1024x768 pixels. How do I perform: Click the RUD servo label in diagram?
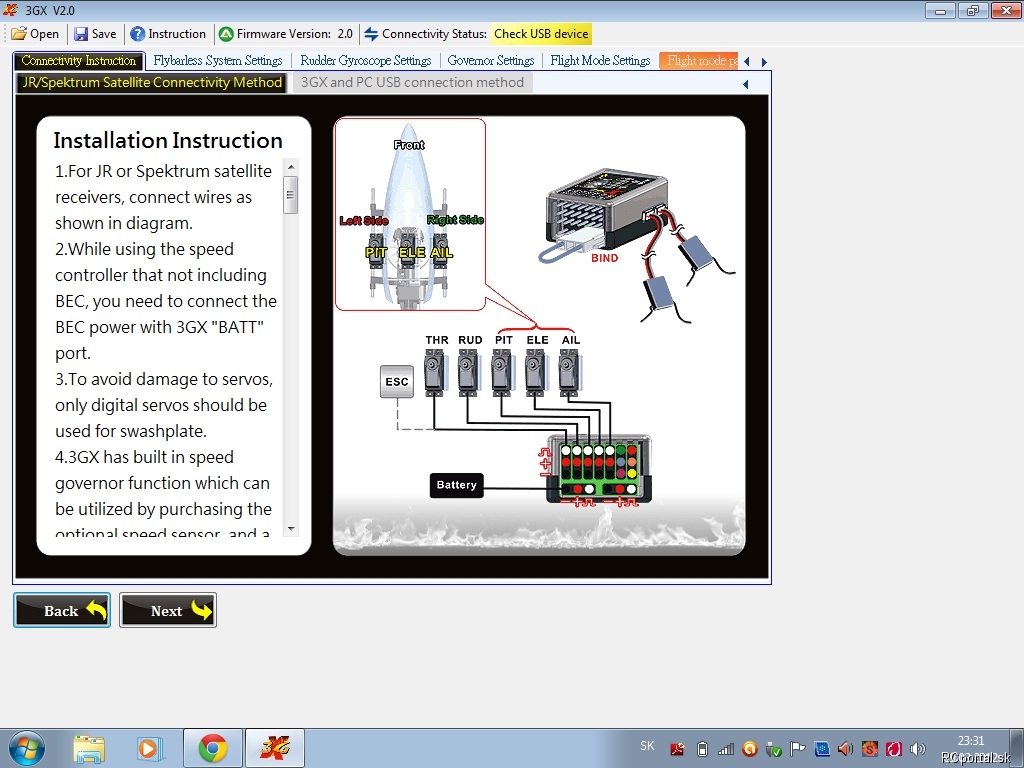click(470, 340)
